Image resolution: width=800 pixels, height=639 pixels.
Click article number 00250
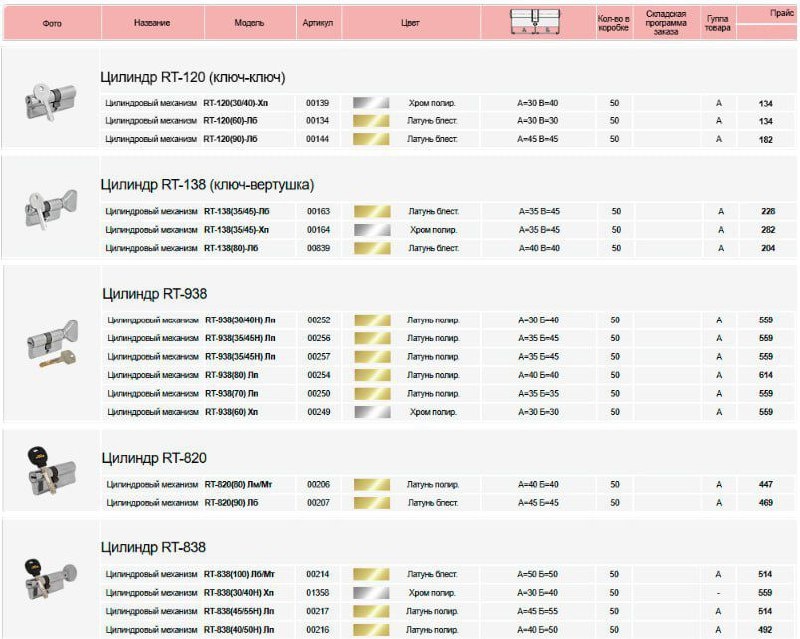click(x=319, y=394)
